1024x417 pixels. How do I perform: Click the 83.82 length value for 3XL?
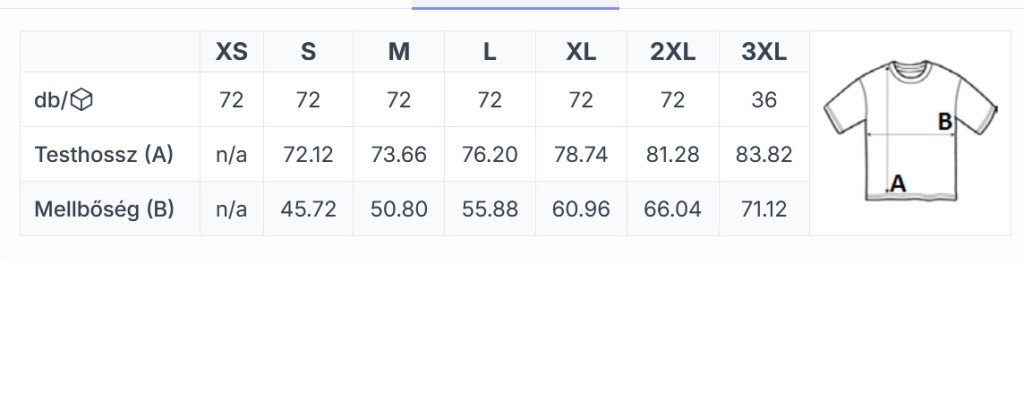click(764, 155)
